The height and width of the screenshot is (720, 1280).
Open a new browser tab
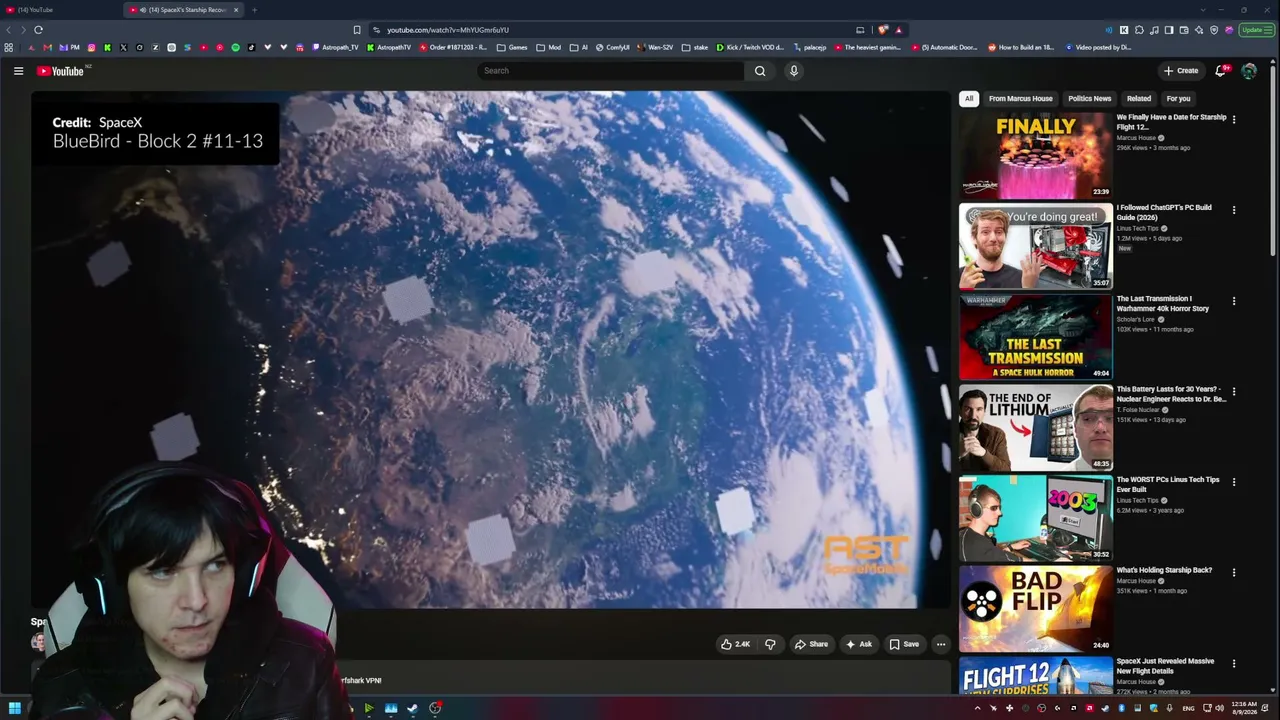254,10
